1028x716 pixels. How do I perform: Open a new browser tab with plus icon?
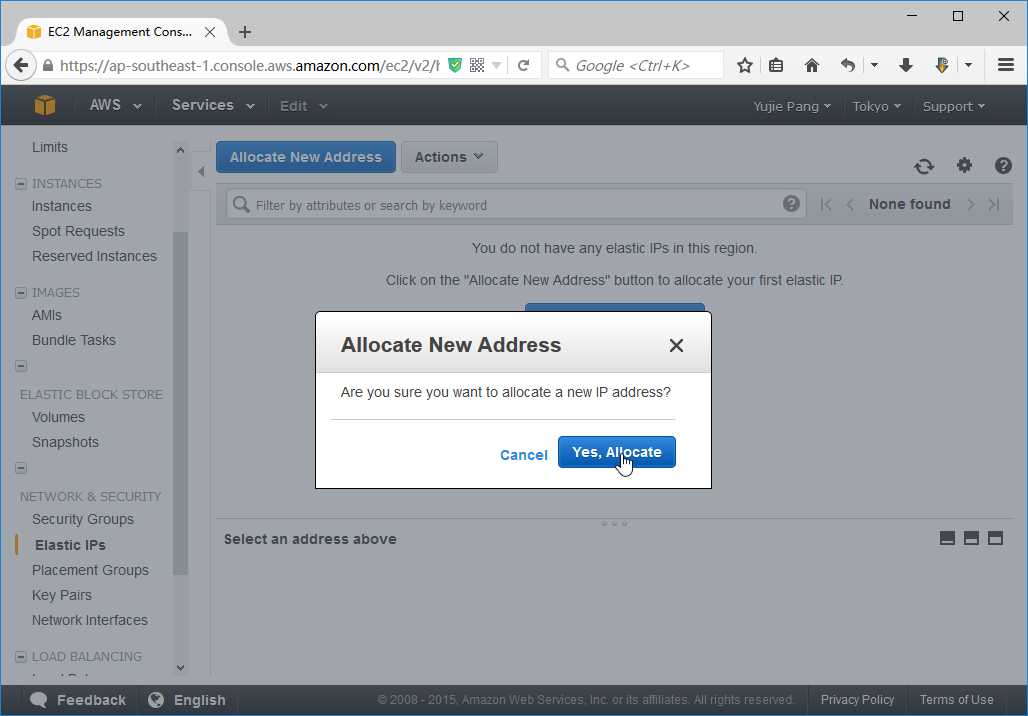(x=245, y=31)
